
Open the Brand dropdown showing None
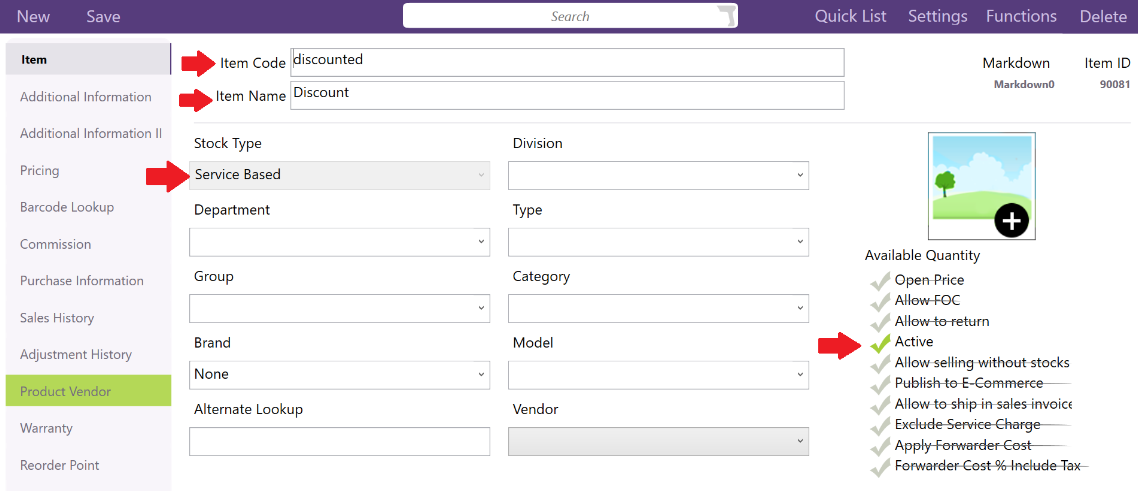click(x=339, y=375)
